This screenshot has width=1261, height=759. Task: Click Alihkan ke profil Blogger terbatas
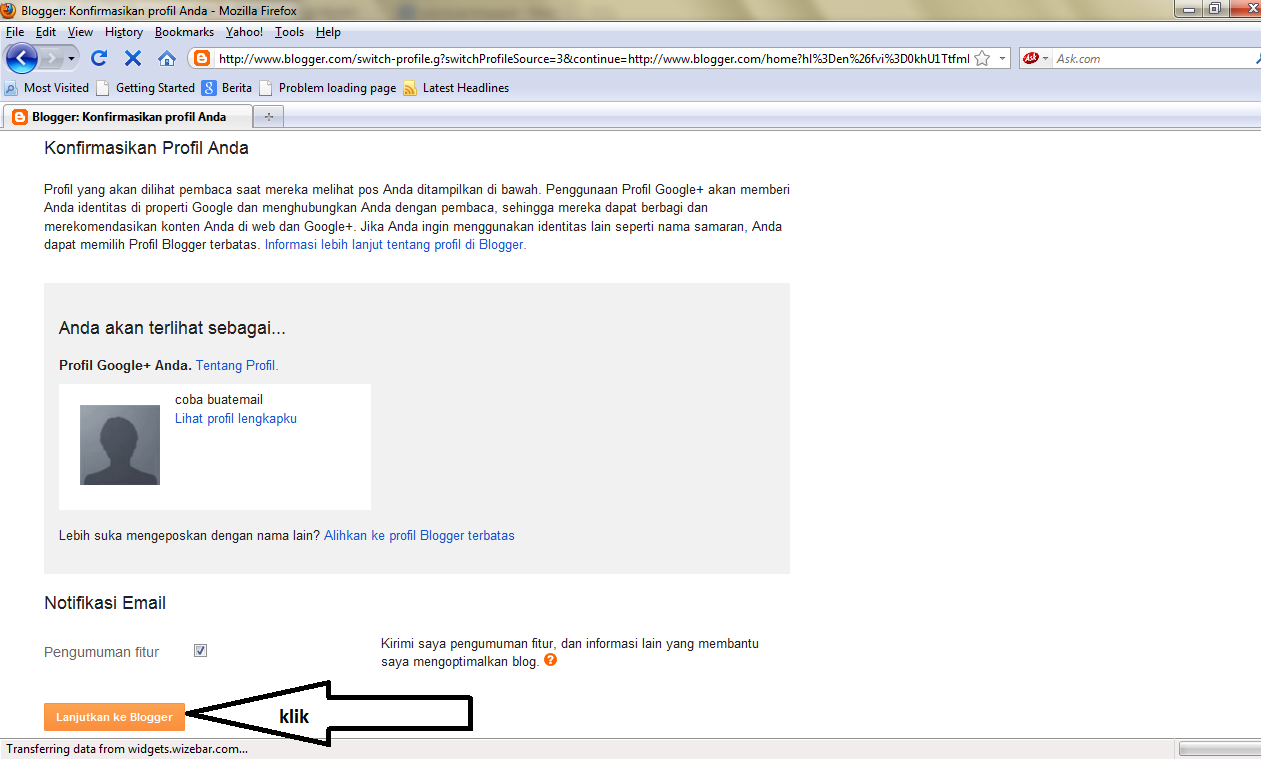click(419, 535)
